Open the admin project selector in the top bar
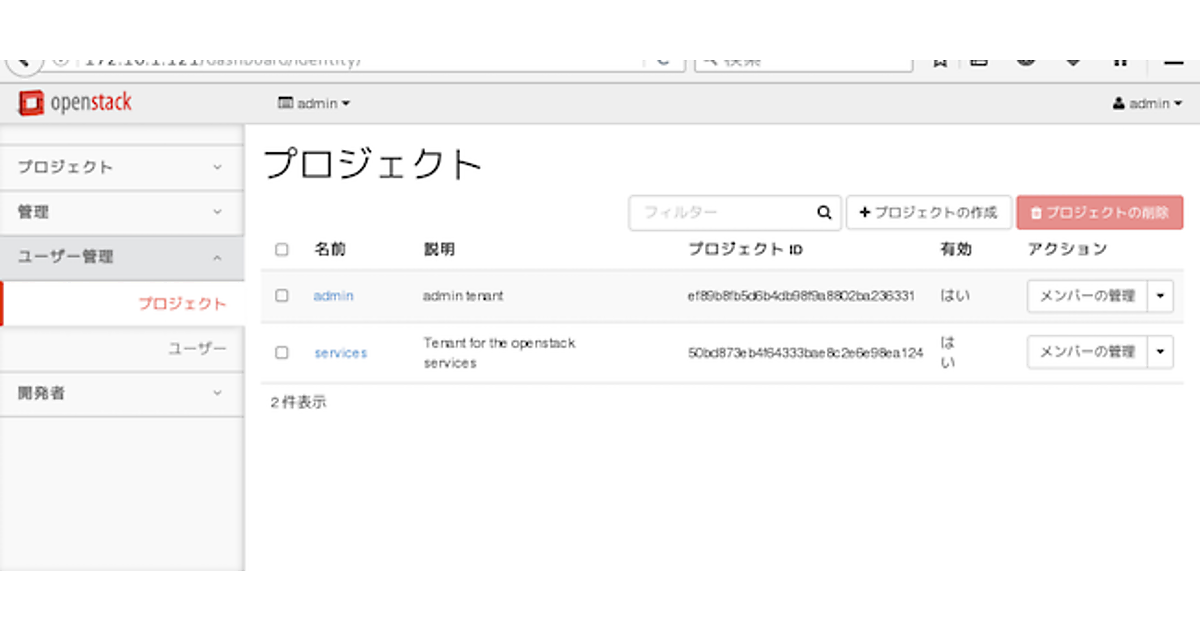The image size is (1200, 630). 314,104
